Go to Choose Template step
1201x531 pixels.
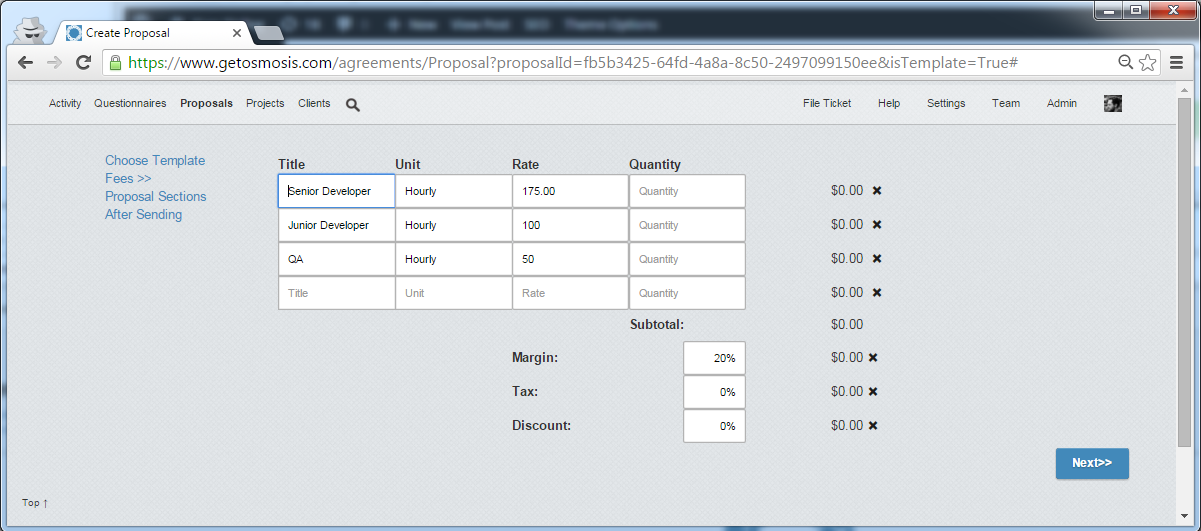(155, 160)
